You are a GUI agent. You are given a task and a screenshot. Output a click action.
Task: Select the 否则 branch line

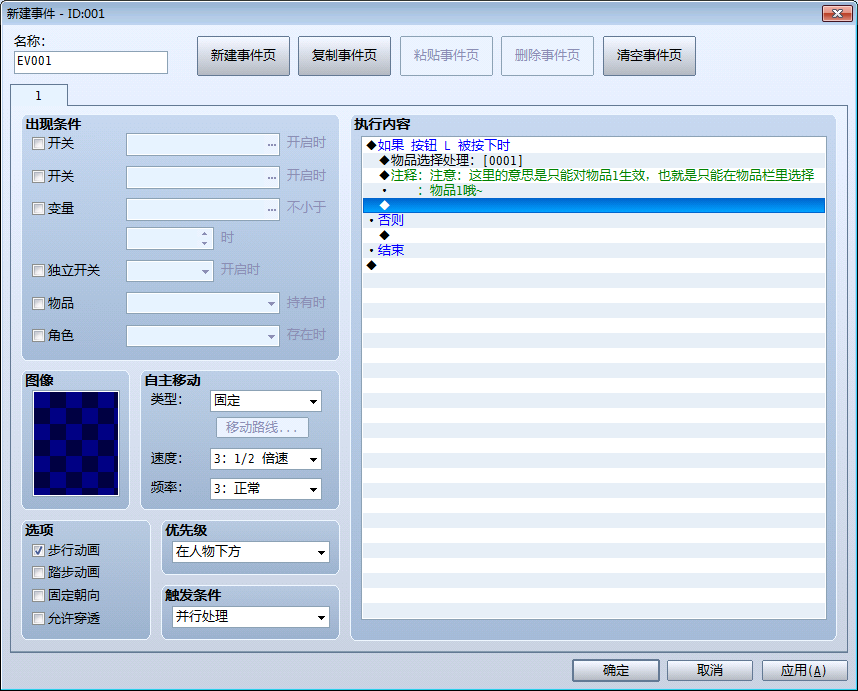tap(594, 220)
